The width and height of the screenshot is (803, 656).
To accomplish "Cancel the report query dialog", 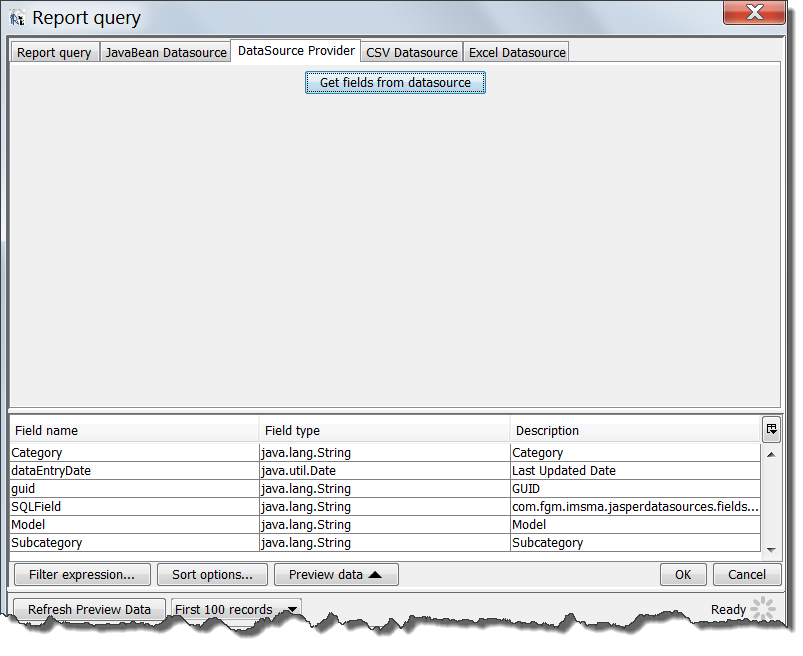I will tap(747, 575).
